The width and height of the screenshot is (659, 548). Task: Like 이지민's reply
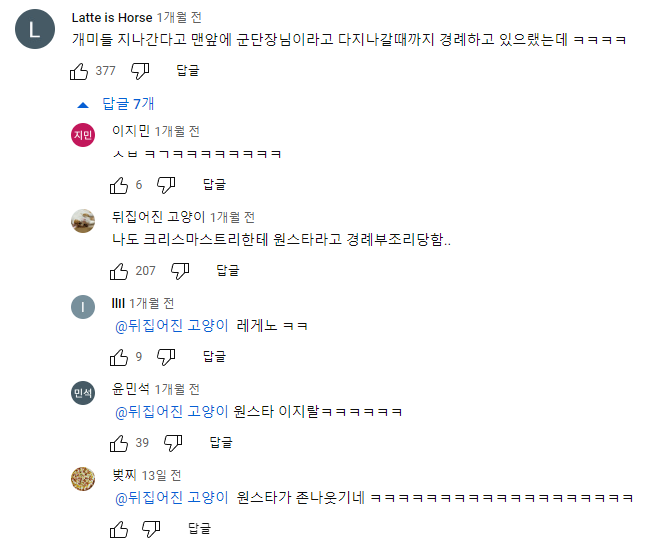[x=119, y=185]
